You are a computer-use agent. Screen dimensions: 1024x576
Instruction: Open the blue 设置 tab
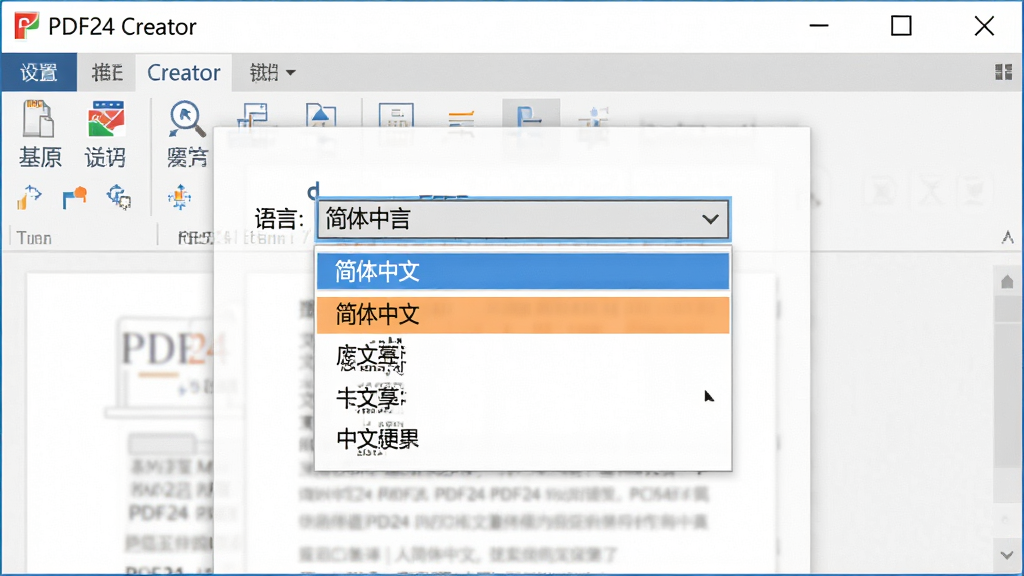(x=39, y=72)
